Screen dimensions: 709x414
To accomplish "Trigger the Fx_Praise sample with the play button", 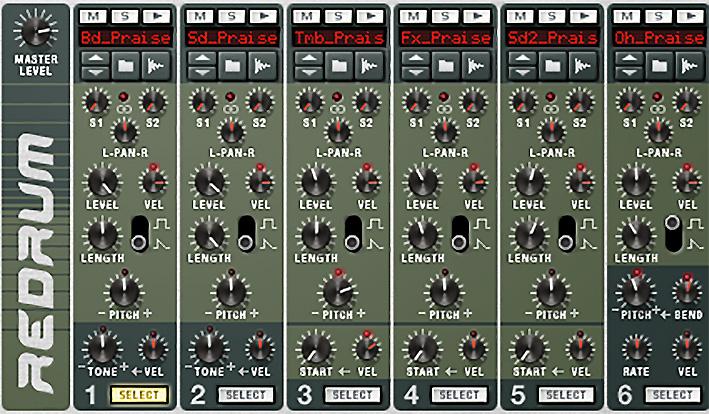I will pyautogui.click(x=477, y=16).
